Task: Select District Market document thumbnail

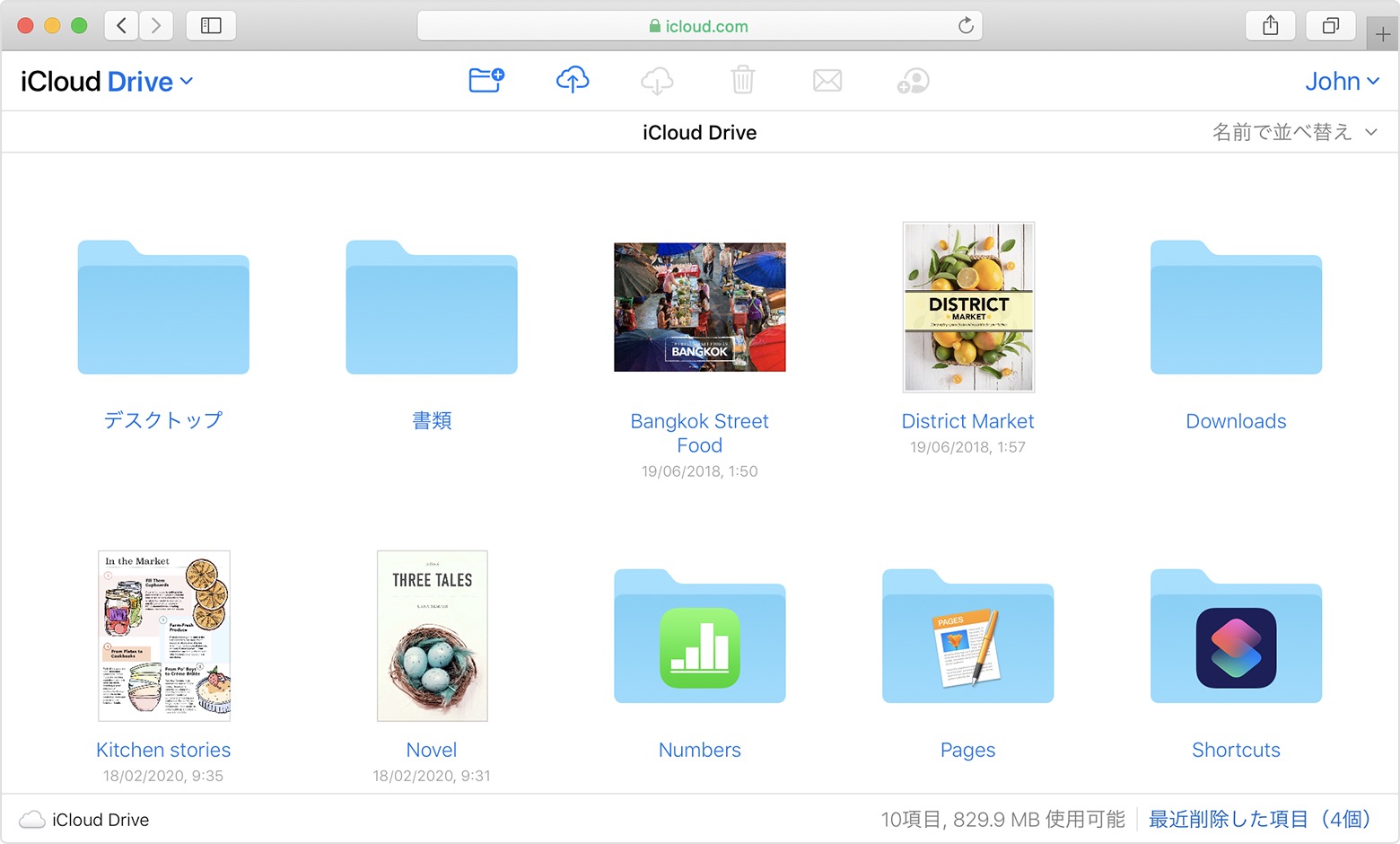Action: click(968, 307)
